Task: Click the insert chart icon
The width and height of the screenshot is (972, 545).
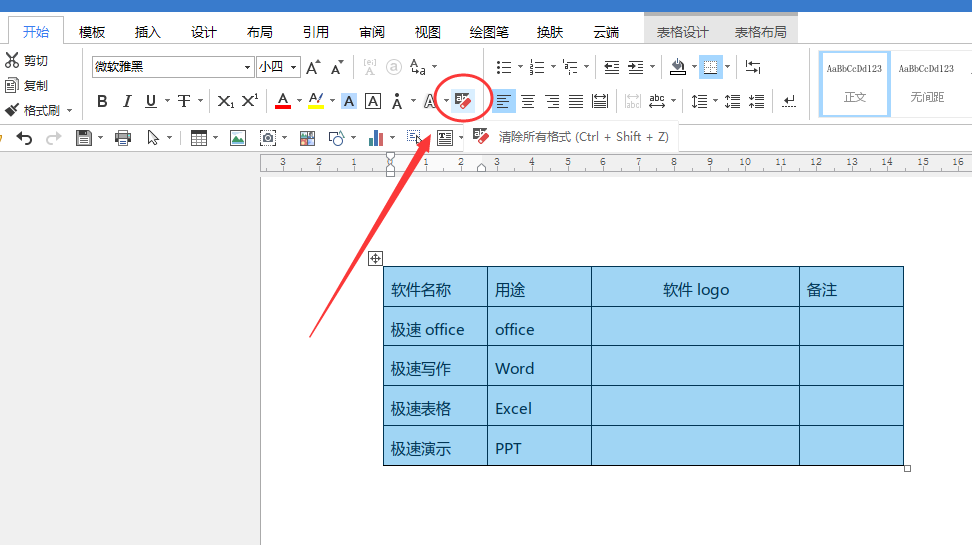Action: coord(376,138)
